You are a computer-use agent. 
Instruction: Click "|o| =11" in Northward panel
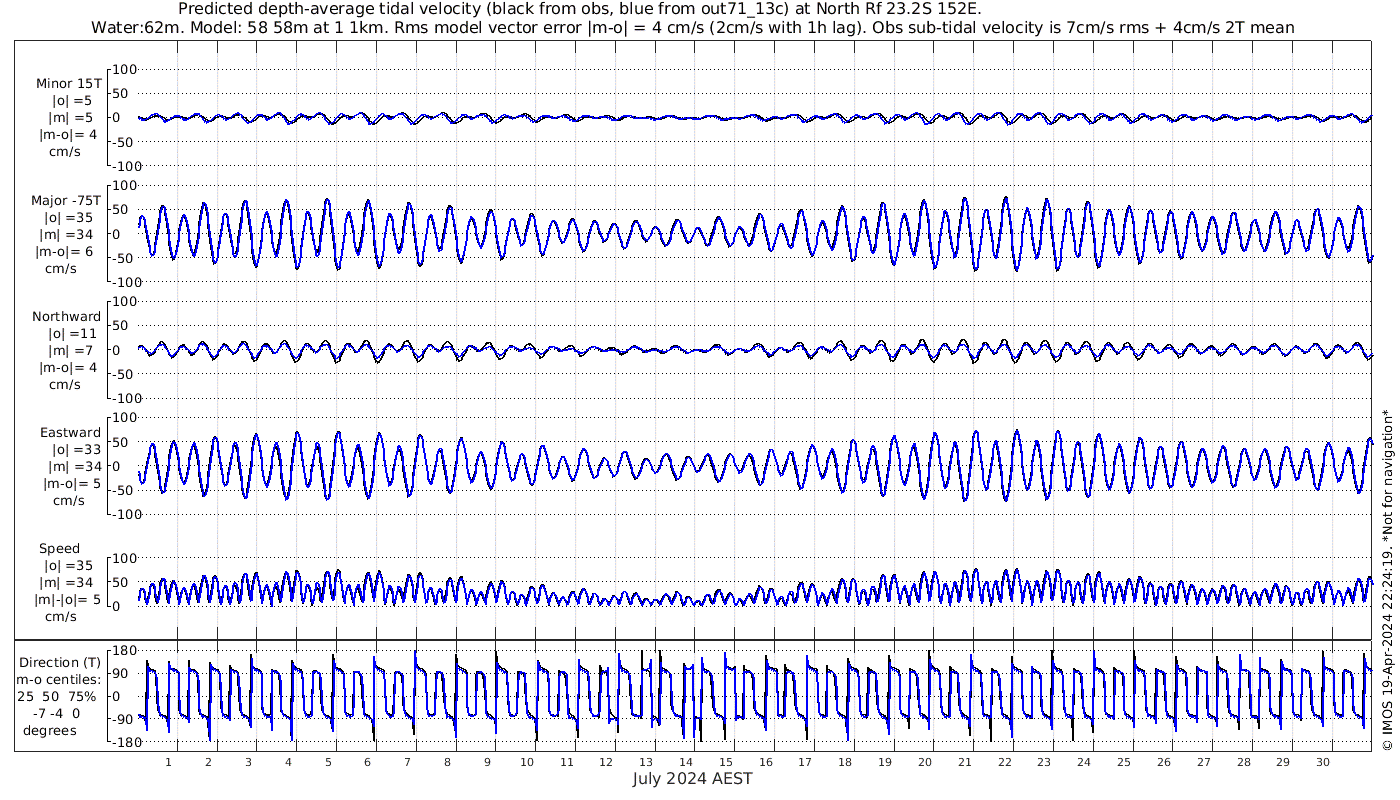(x=72, y=334)
